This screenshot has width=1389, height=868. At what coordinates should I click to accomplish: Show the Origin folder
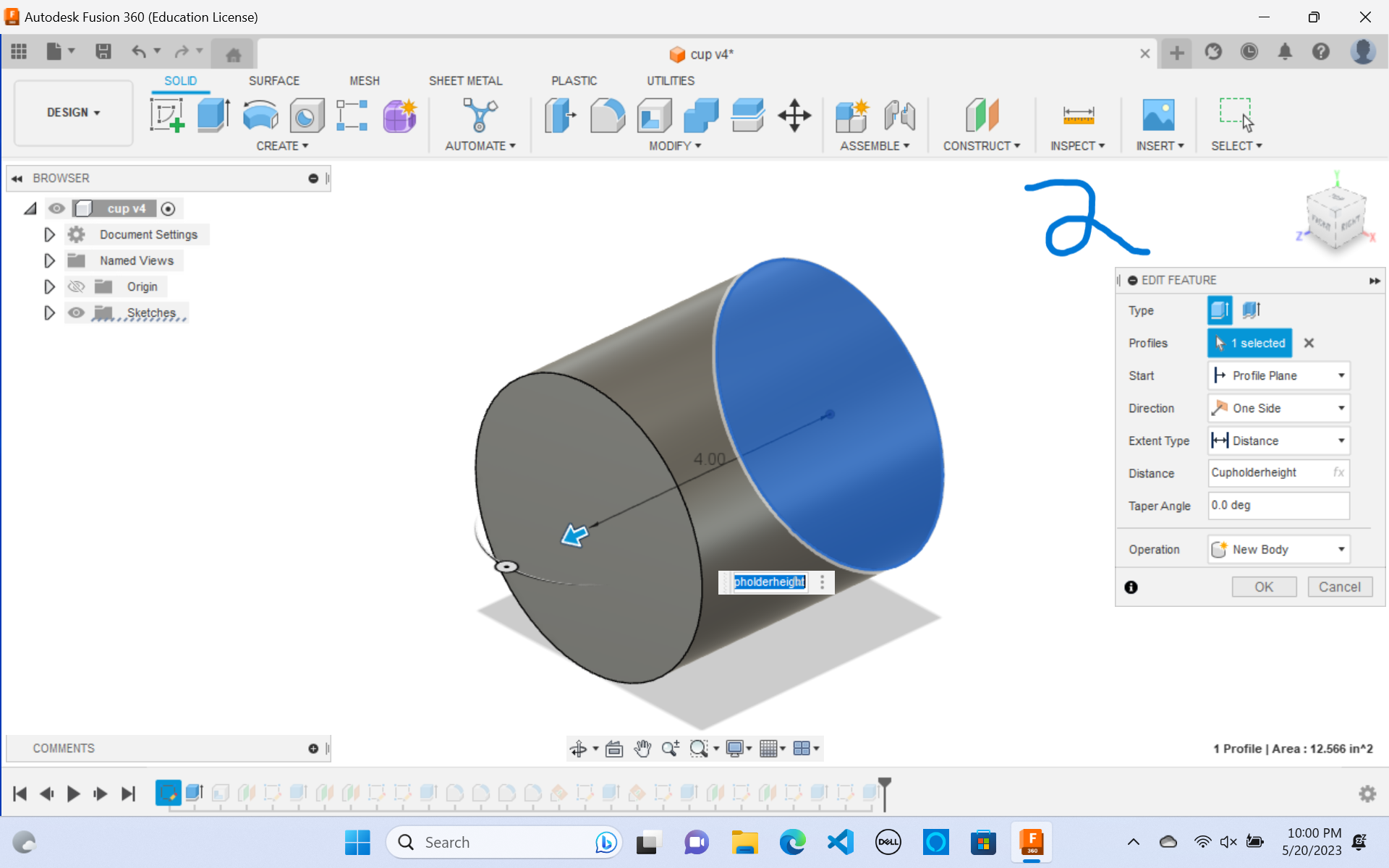click(x=76, y=286)
